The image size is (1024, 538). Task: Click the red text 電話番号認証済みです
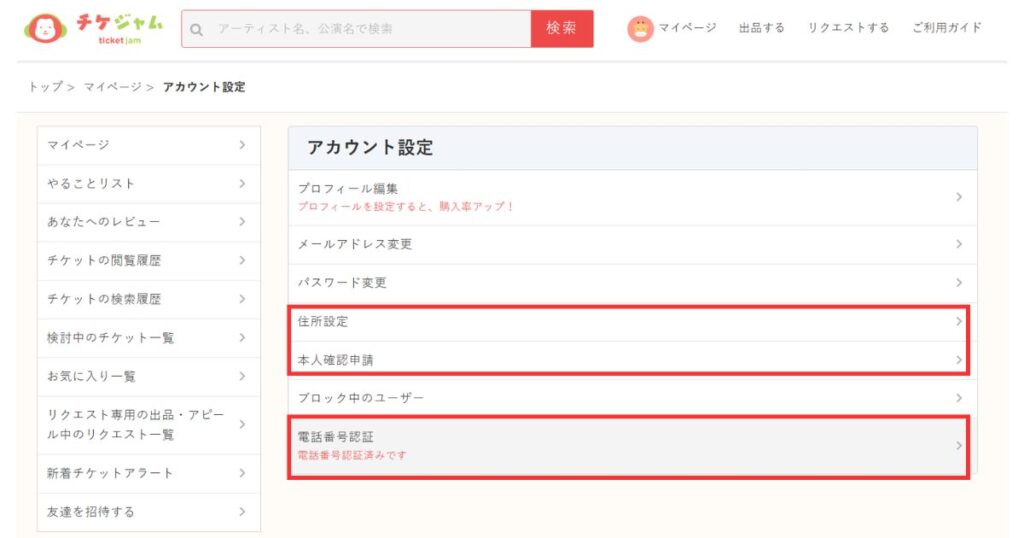[x=352, y=455]
